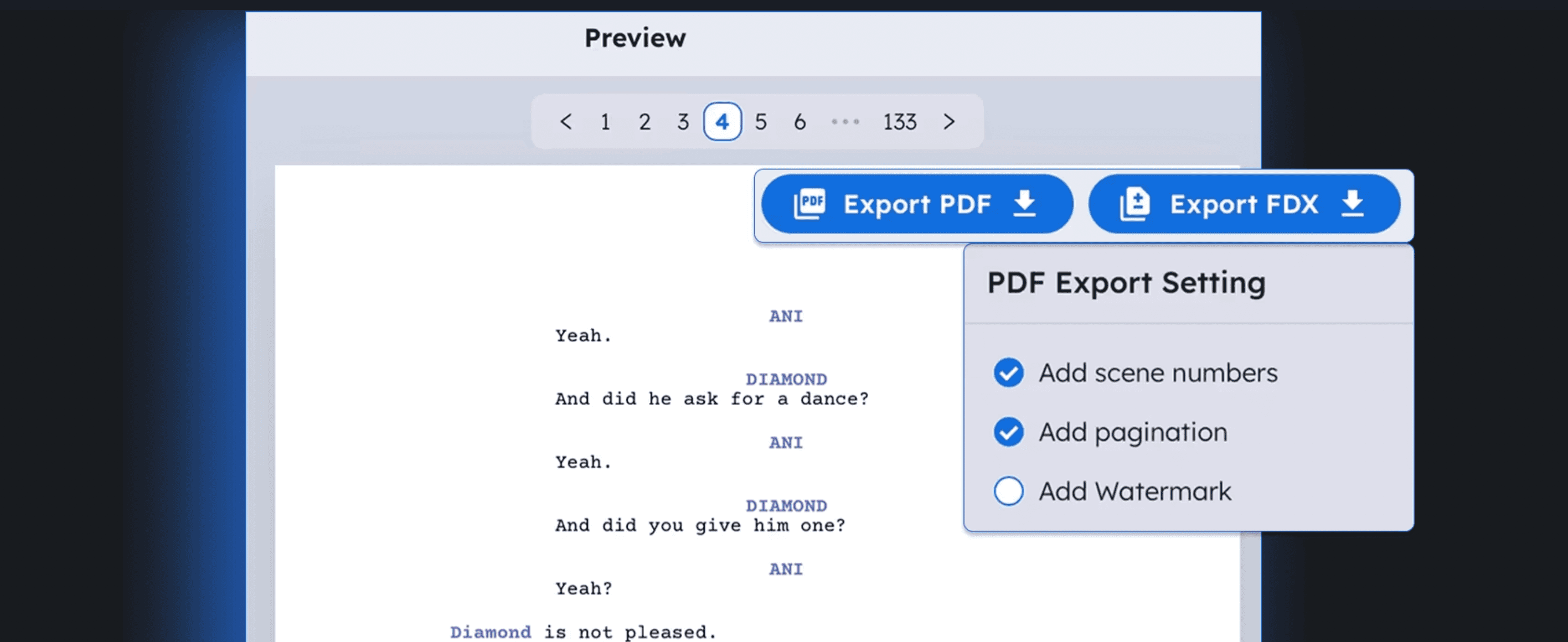Screen dimensions: 1568x642
Task: Open page 6 of the screenplay preview
Action: (799, 121)
